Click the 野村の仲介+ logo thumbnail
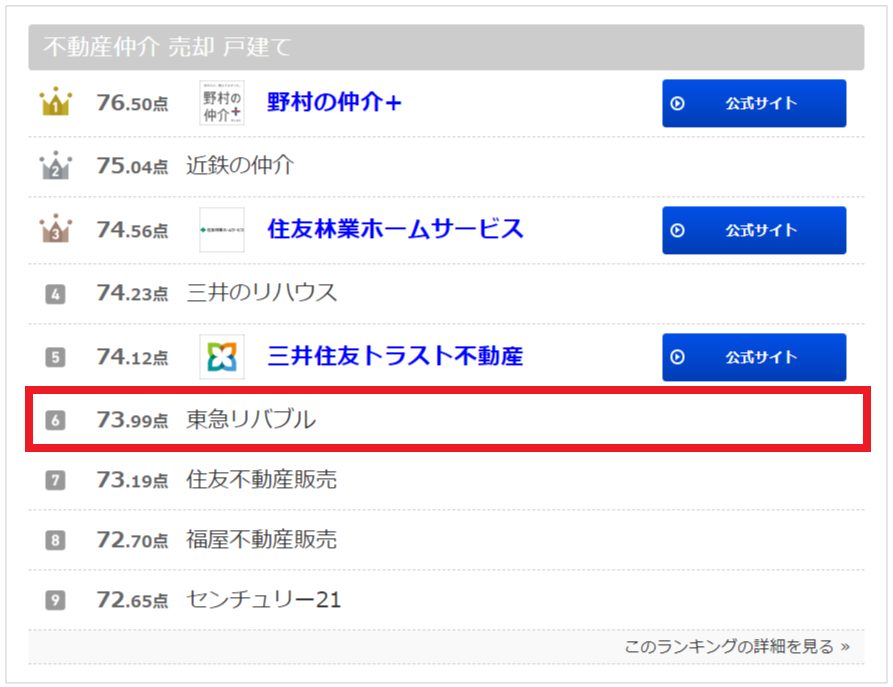The image size is (893, 687). click(x=222, y=103)
